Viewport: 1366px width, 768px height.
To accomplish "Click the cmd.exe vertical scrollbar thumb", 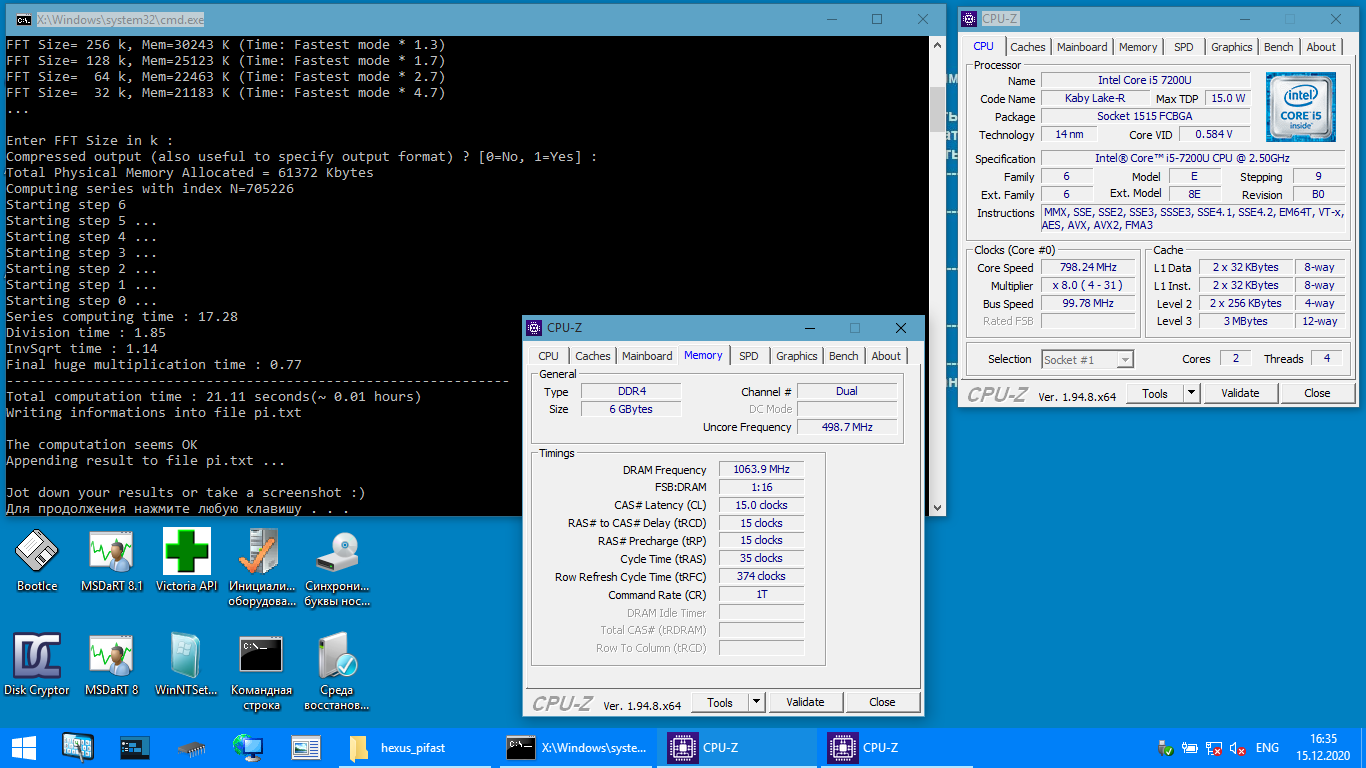I will click(x=937, y=108).
